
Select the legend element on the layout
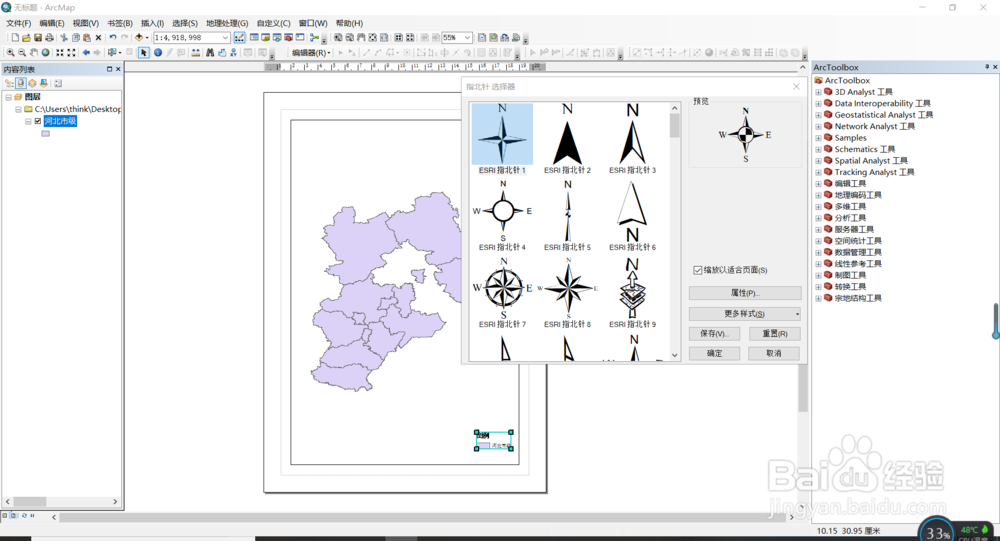coord(494,441)
